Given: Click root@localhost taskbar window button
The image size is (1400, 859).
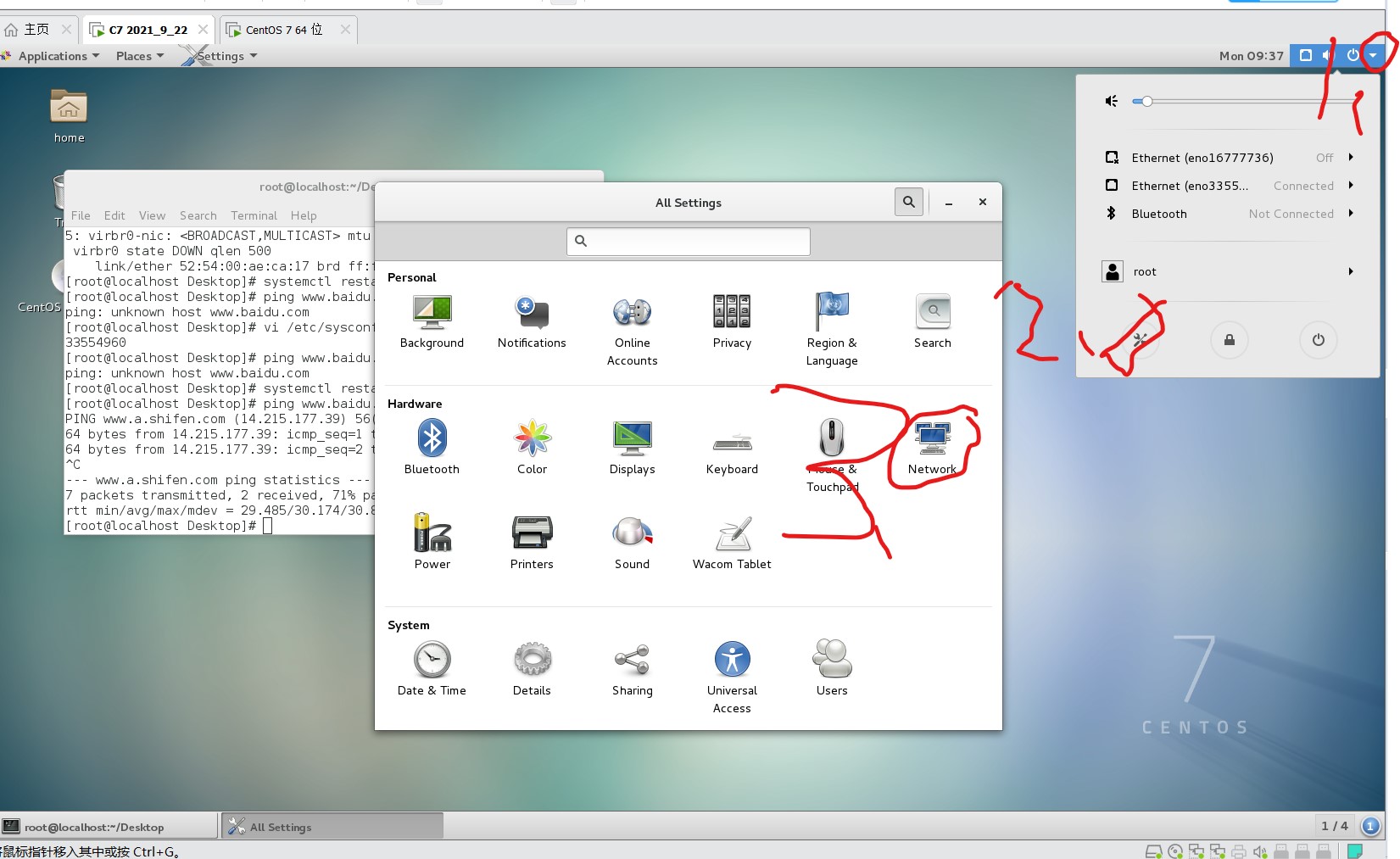Looking at the screenshot, I should click(x=109, y=827).
